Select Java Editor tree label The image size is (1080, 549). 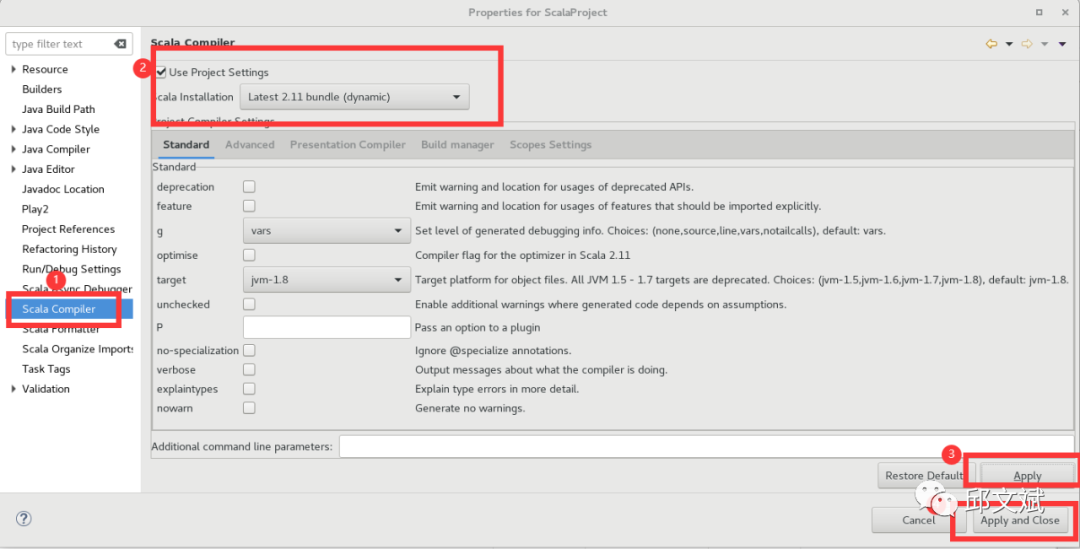(48, 169)
